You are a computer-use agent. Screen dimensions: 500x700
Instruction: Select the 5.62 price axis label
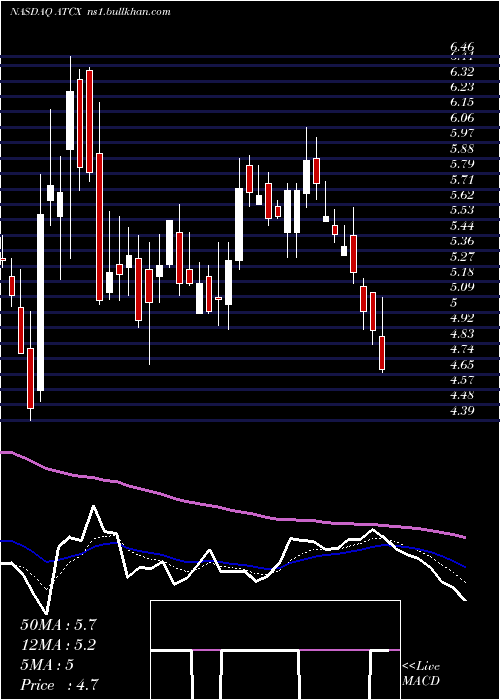pos(462,195)
